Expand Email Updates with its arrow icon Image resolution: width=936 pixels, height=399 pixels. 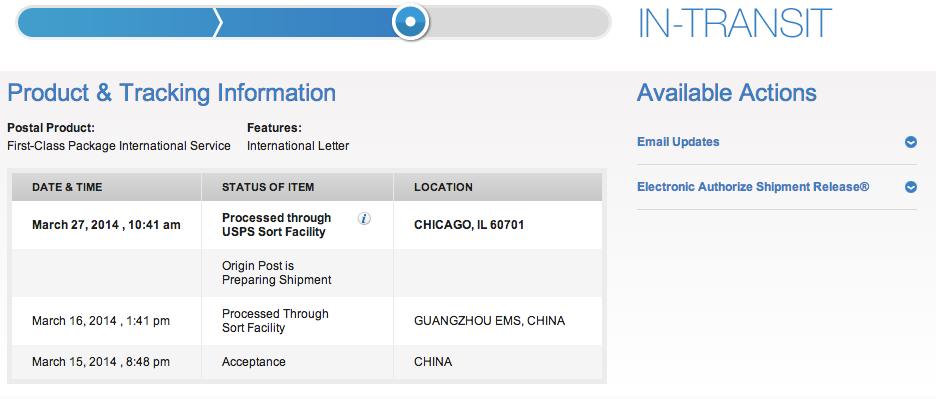pos(910,142)
